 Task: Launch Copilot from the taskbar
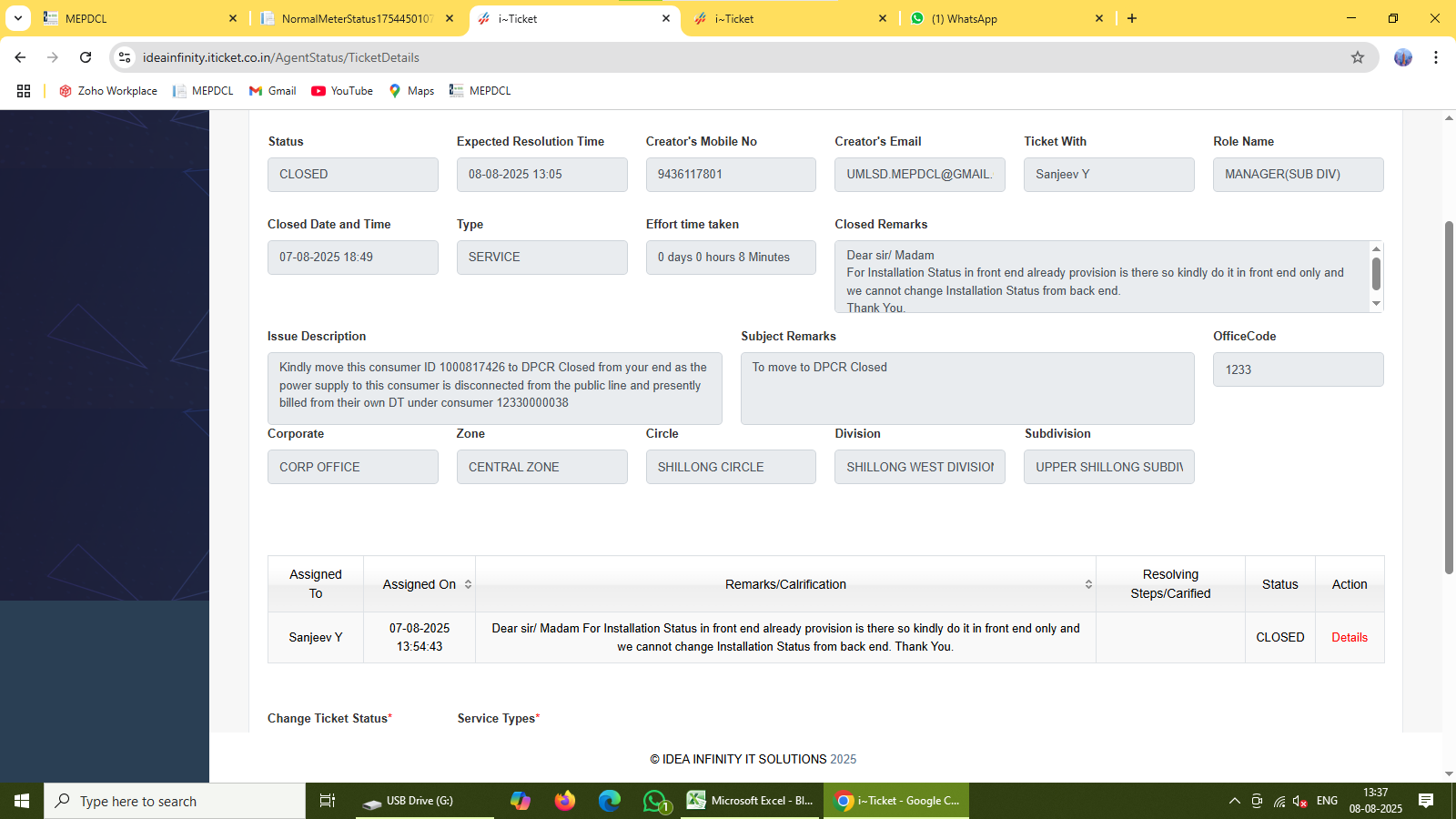521,801
